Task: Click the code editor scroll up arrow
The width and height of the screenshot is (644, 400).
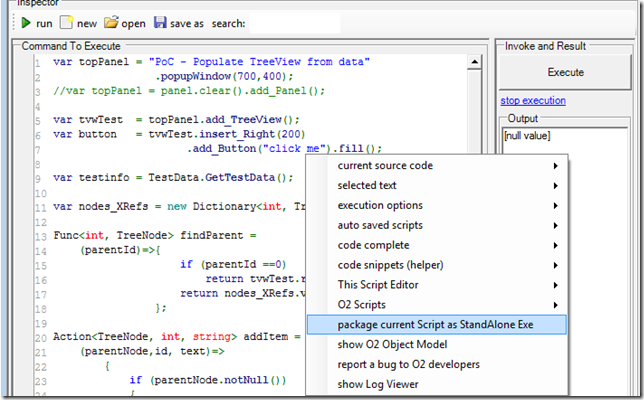Action: pyautogui.click(x=474, y=62)
